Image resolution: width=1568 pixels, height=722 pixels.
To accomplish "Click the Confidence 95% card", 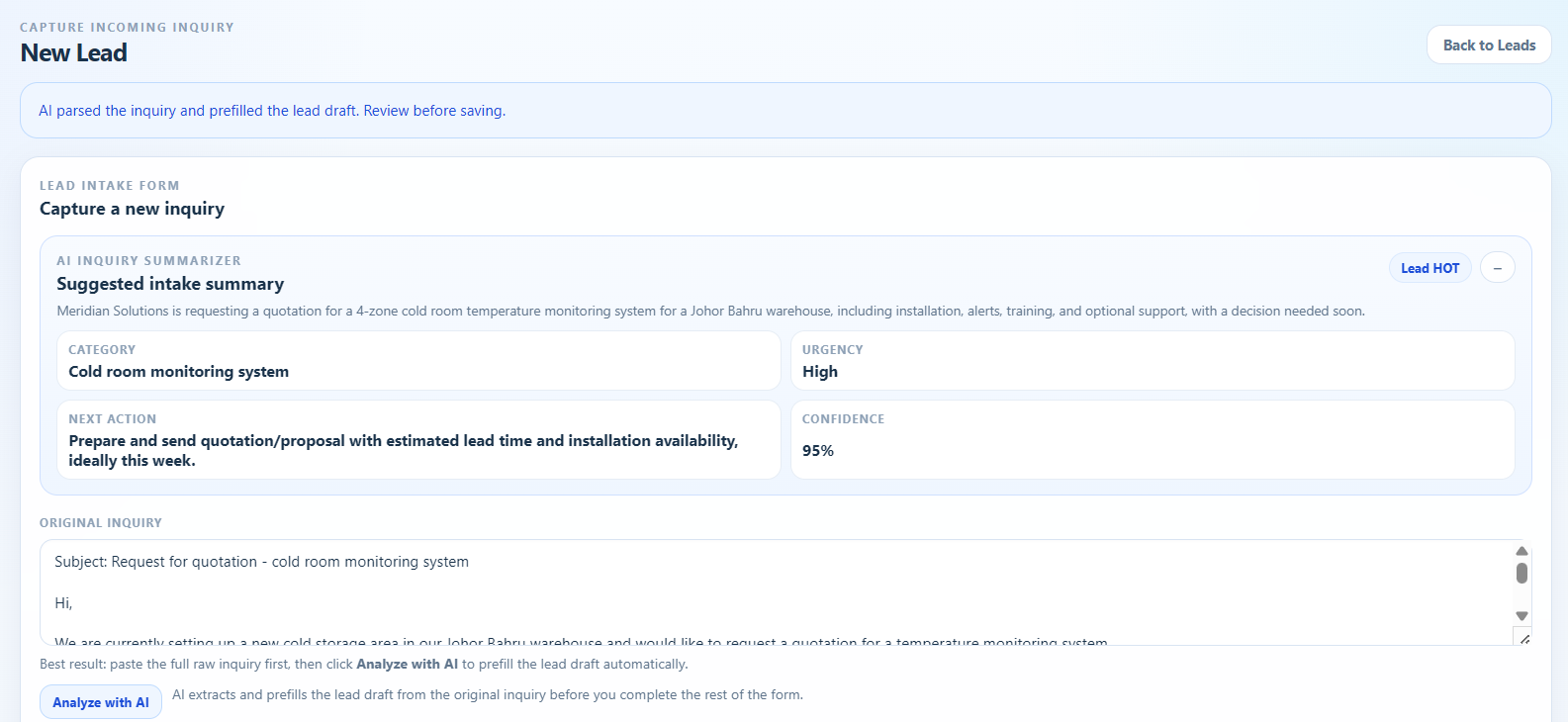I will [x=1152, y=440].
